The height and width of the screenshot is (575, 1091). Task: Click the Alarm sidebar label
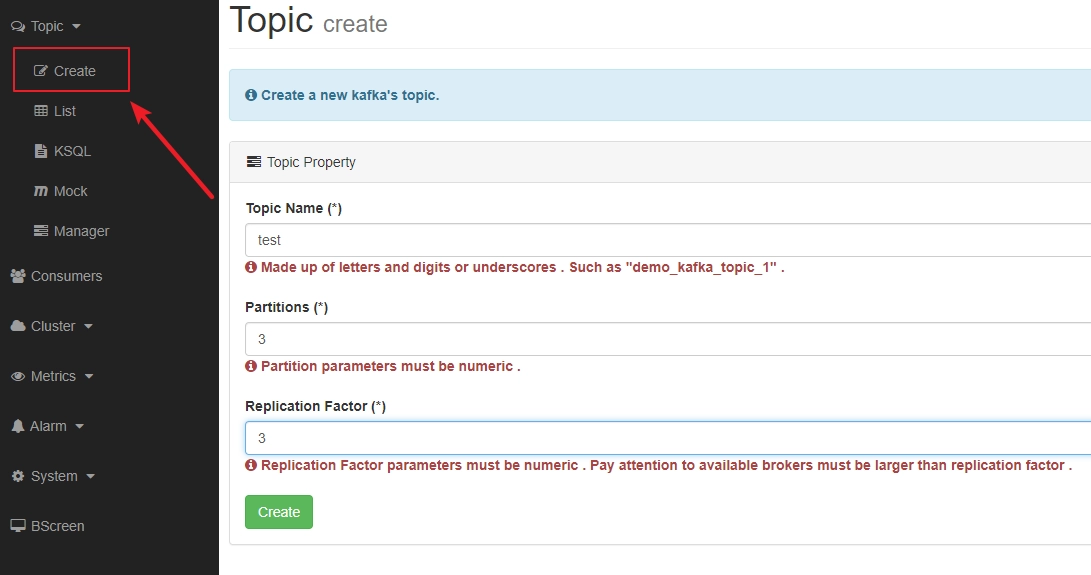pyautogui.click(x=49, y=426)
